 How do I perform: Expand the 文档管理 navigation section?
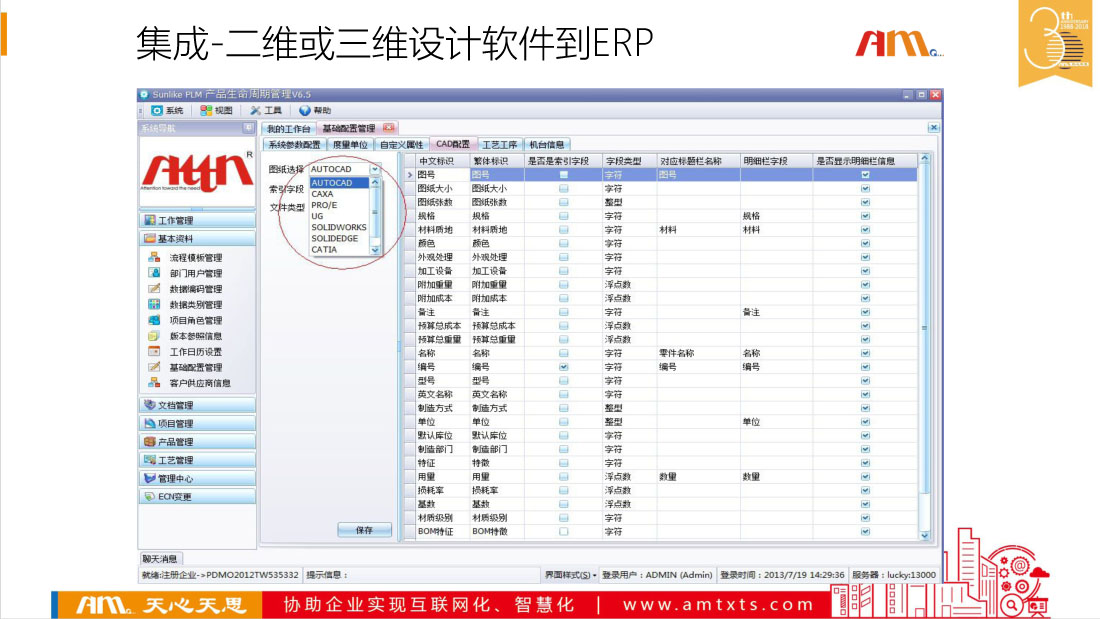pyautogui.click(x=197, y=405)
